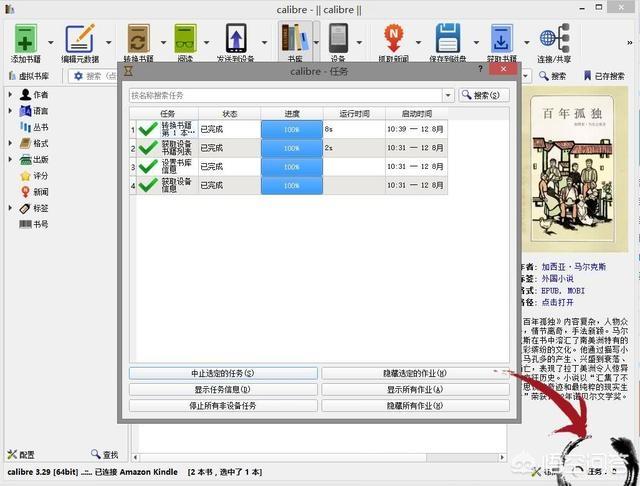Select the Authors person icon in sidebar
Image resolution: width=640 pixels, height=486 pixels.
click(x=25, y=95)
